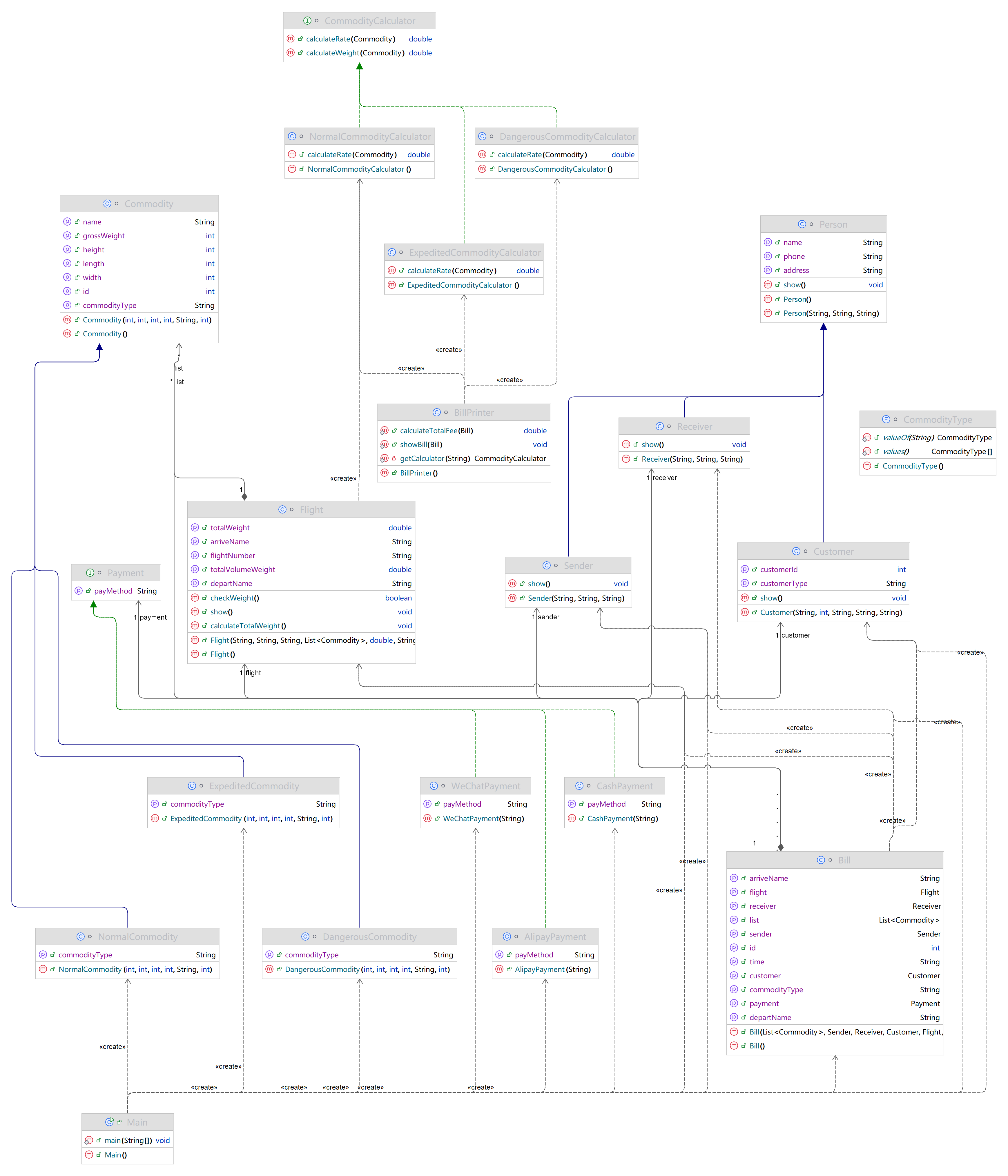Viewport: 1008px width, 1176px height.
Task: Click the Main class runnable icon
Action: click(110, 1122)
